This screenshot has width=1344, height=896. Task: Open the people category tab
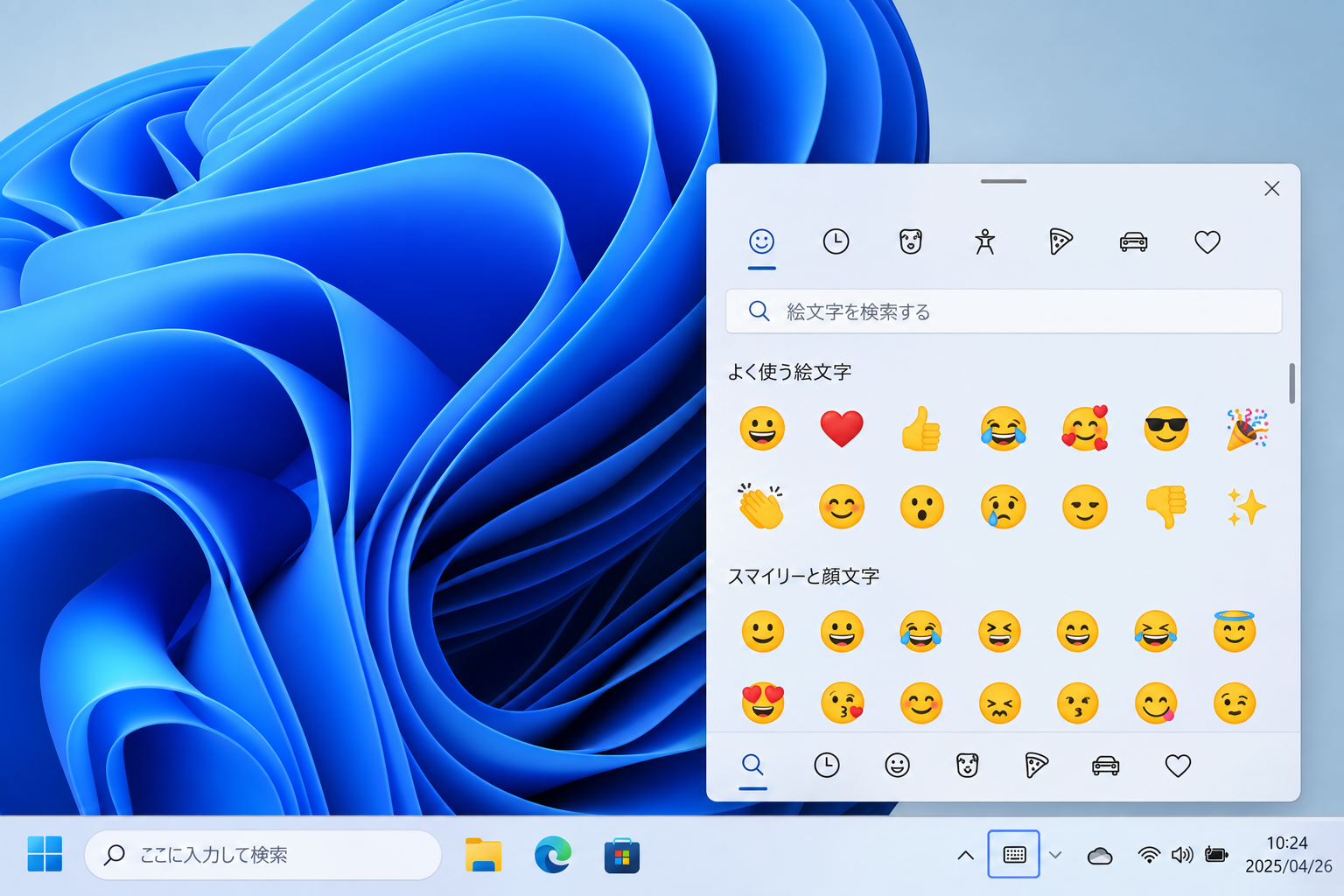[x=985, y=241]
